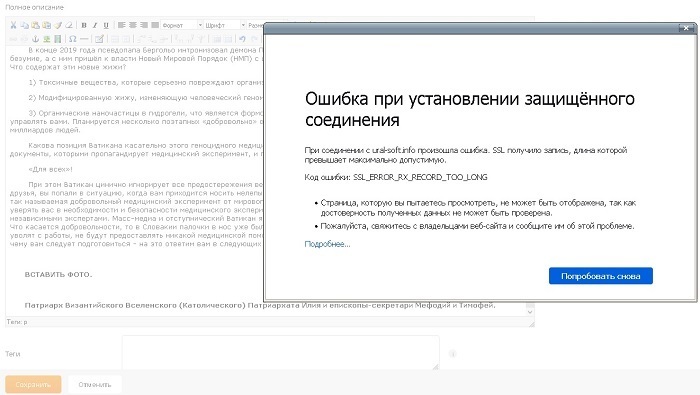The width and height of the screenshot is (700, 395).
Task: Toggle italic formatting (I)
Action: [95, 25]
